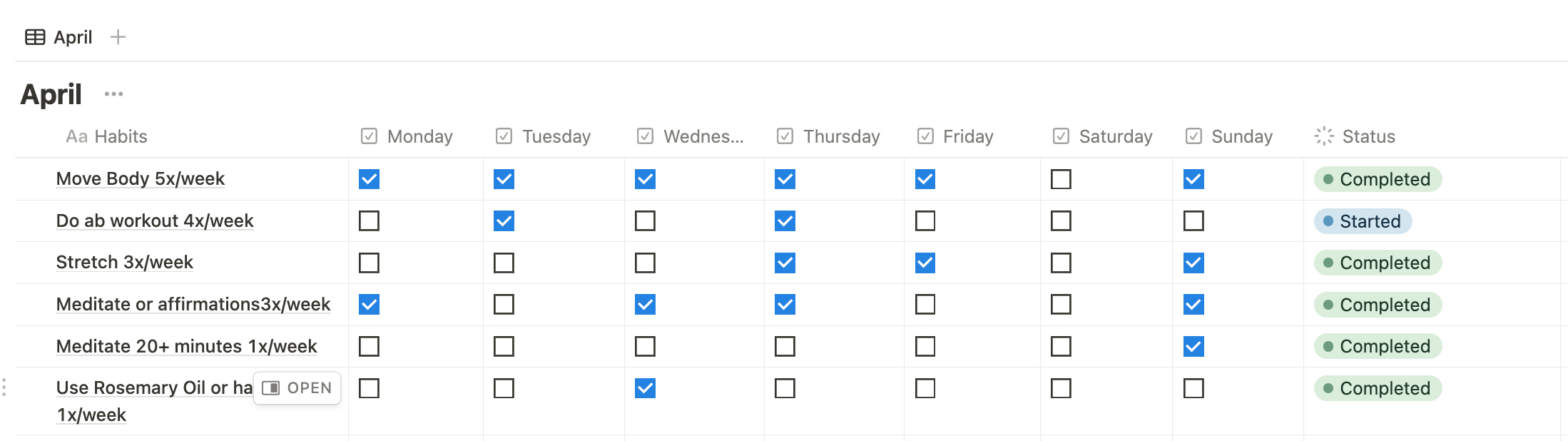Click the Status column spinner icon

(1324, 136)
